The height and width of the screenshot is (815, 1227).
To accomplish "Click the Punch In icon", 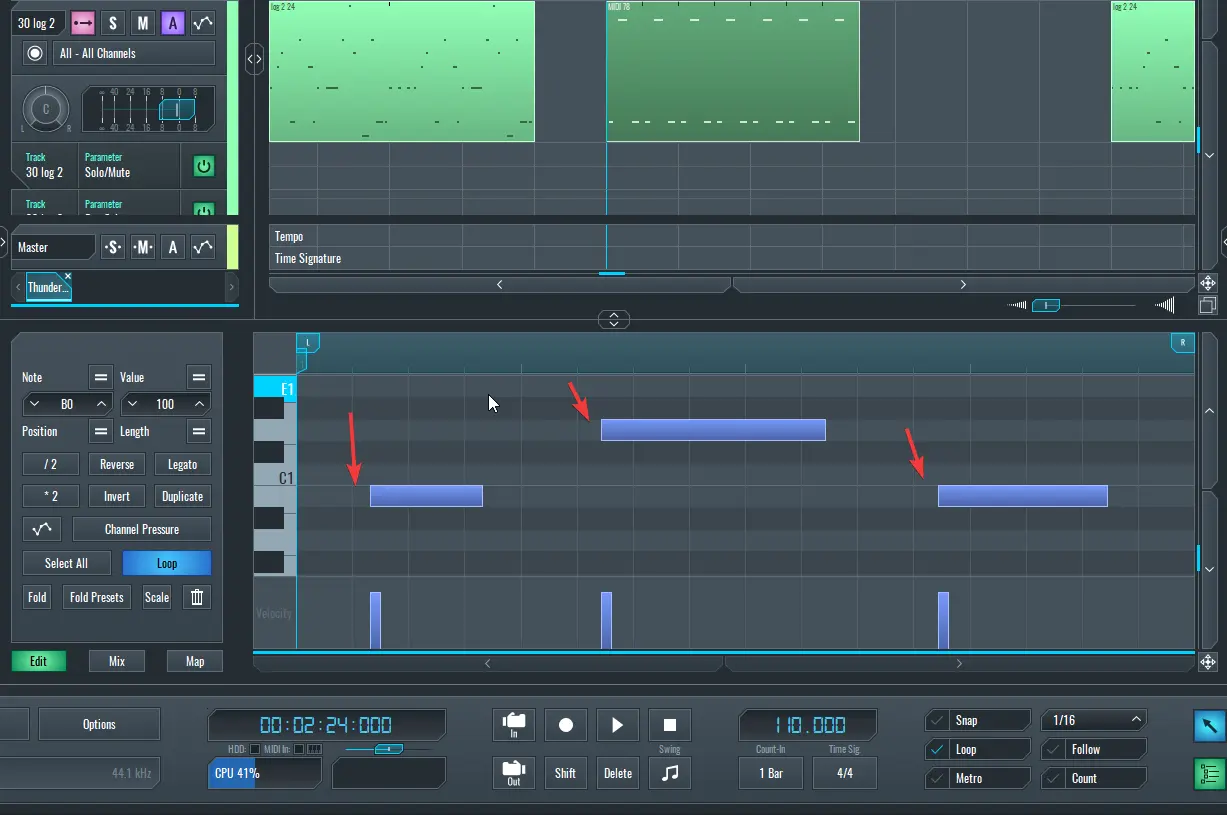I will pos(514,724).
